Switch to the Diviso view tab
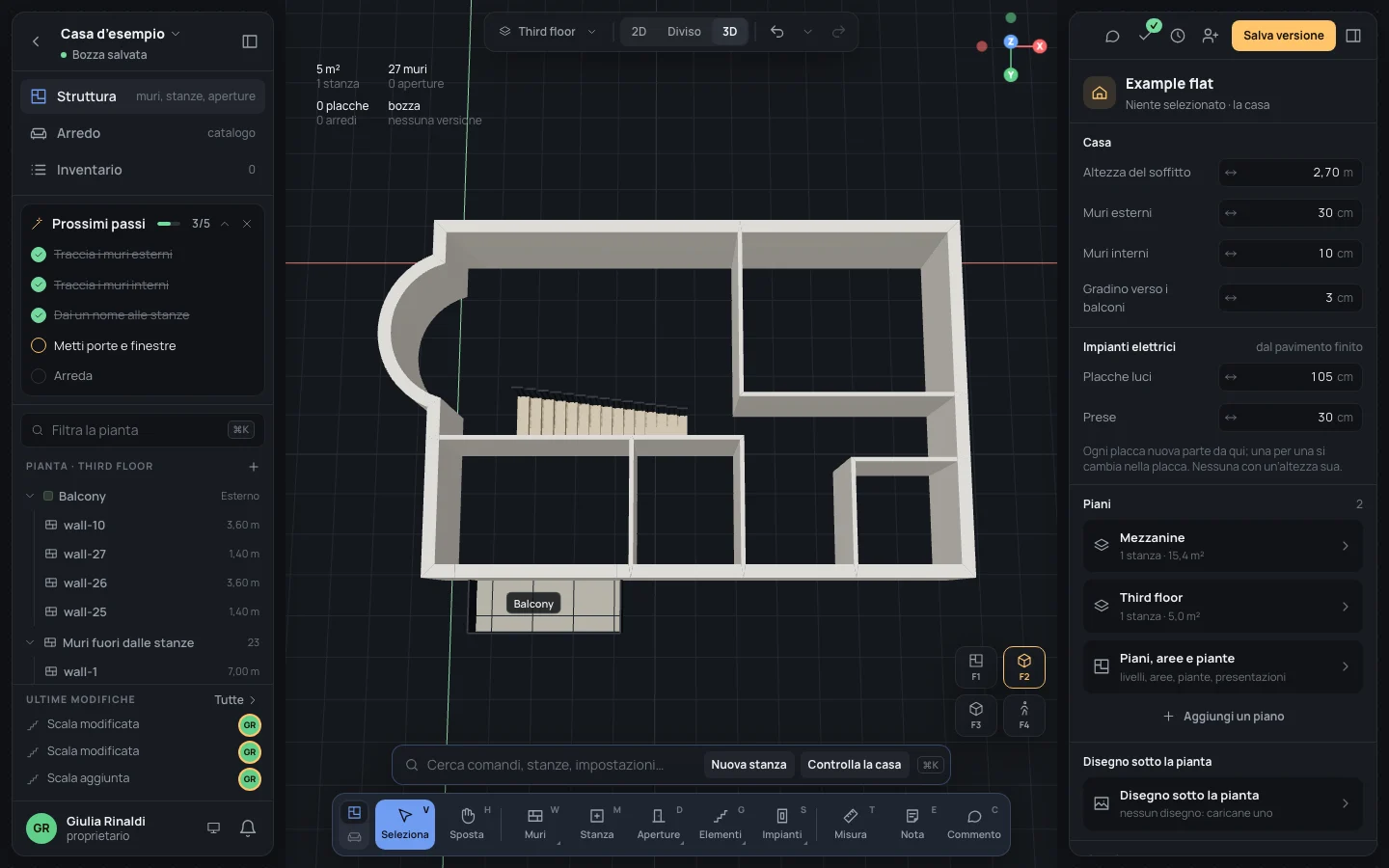The image size is (1389, 868). (x=684, y=32)
